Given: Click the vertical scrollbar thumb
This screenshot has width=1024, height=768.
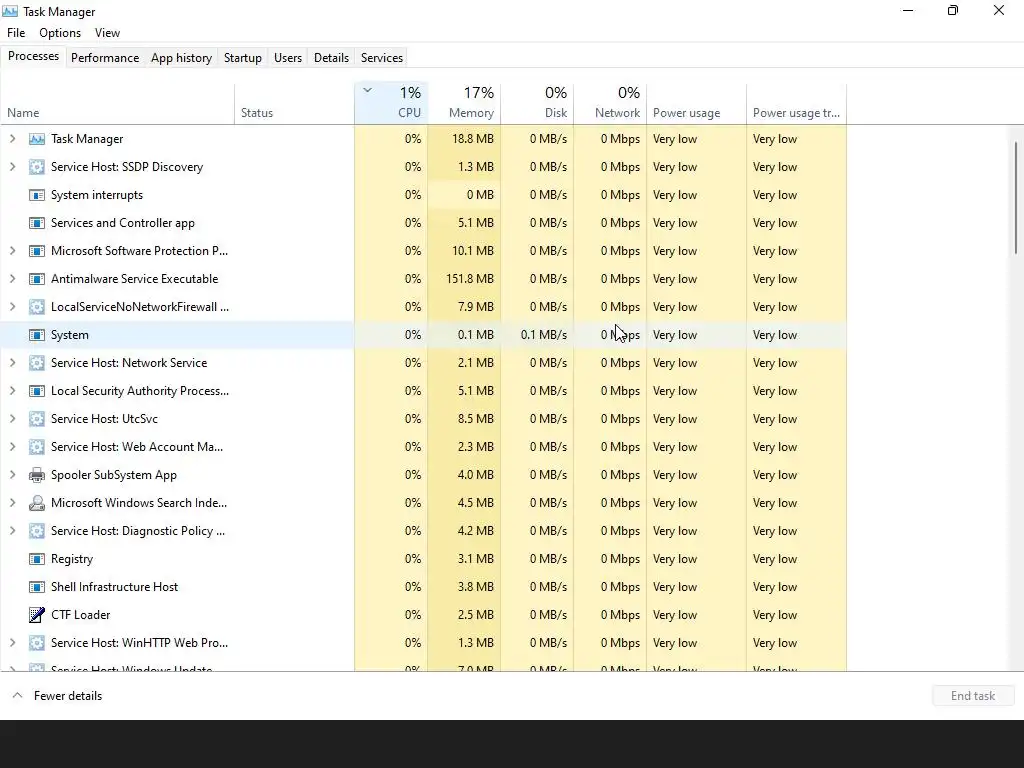Looking at the screenshot, I should [x=1016, y=198].
